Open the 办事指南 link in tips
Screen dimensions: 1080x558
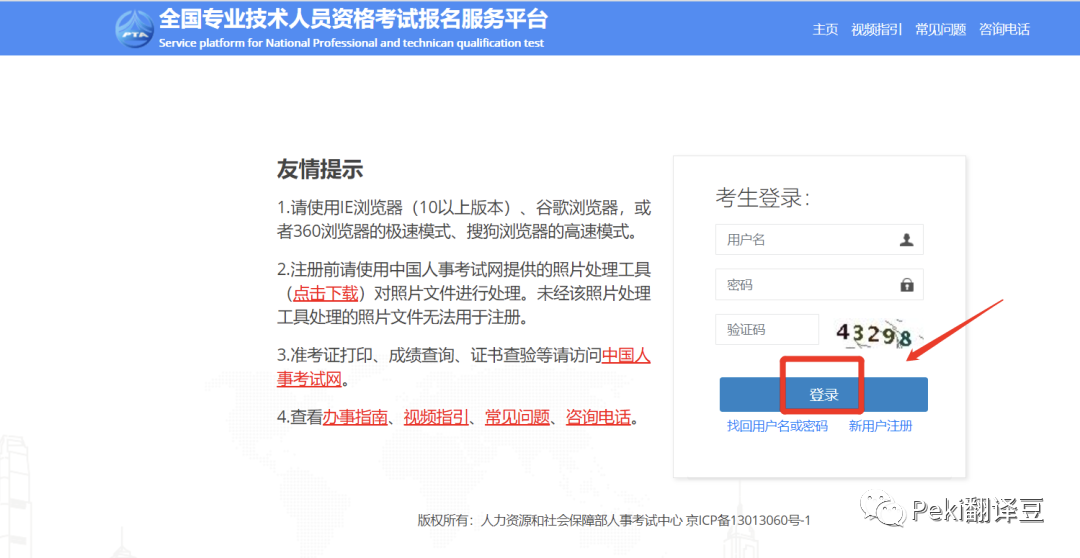(x=355, y=417)
